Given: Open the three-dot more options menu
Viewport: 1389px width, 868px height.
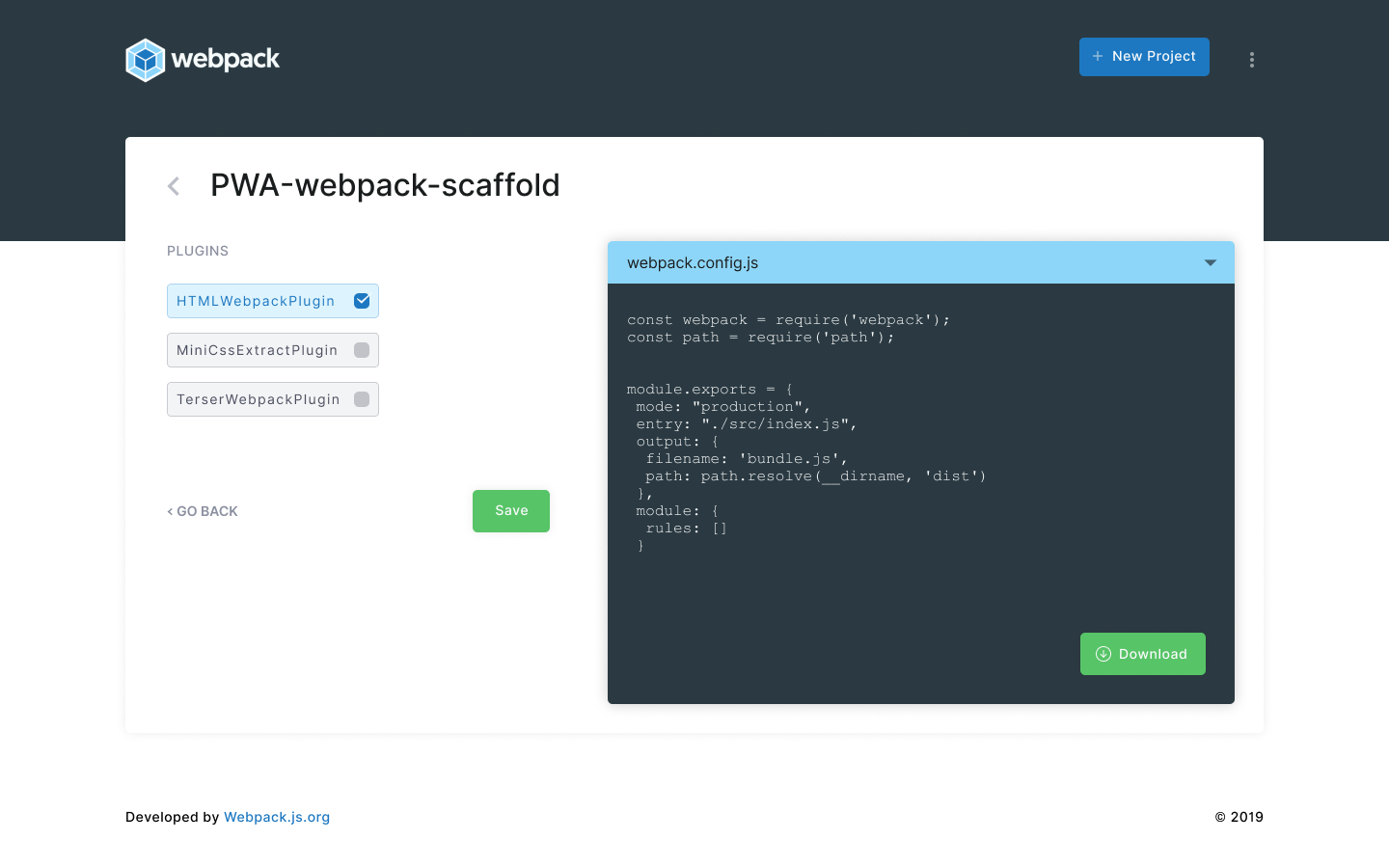Looking at the screenshot, I should [1252, 60].
